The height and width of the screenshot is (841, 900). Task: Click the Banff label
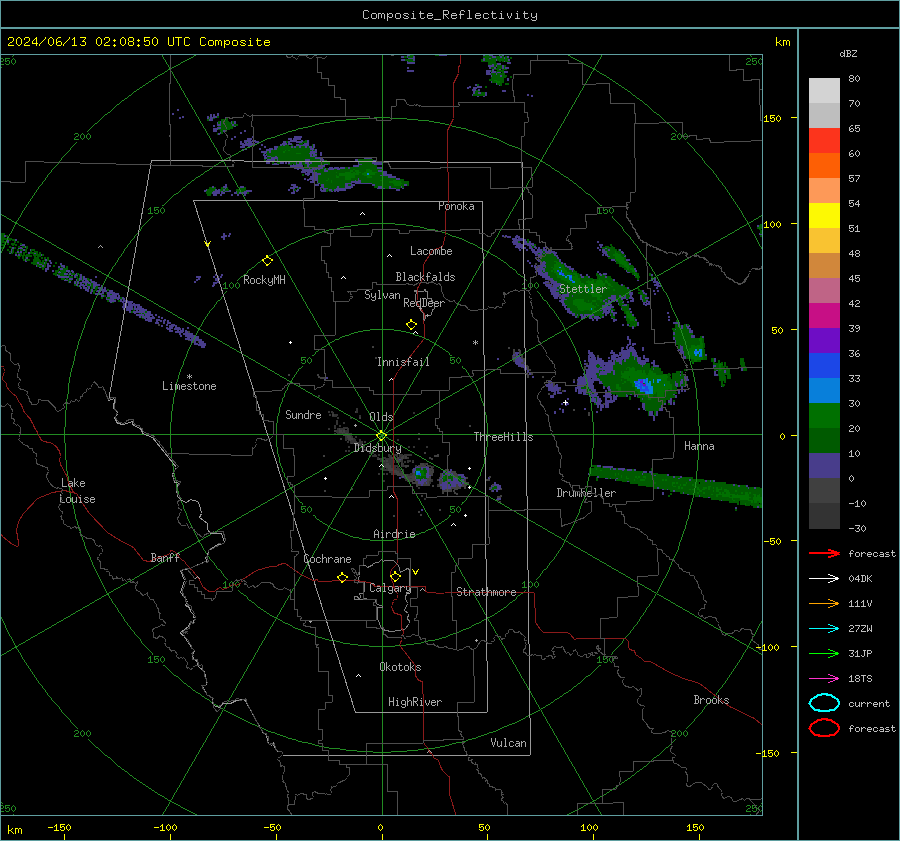click(165, 558)
